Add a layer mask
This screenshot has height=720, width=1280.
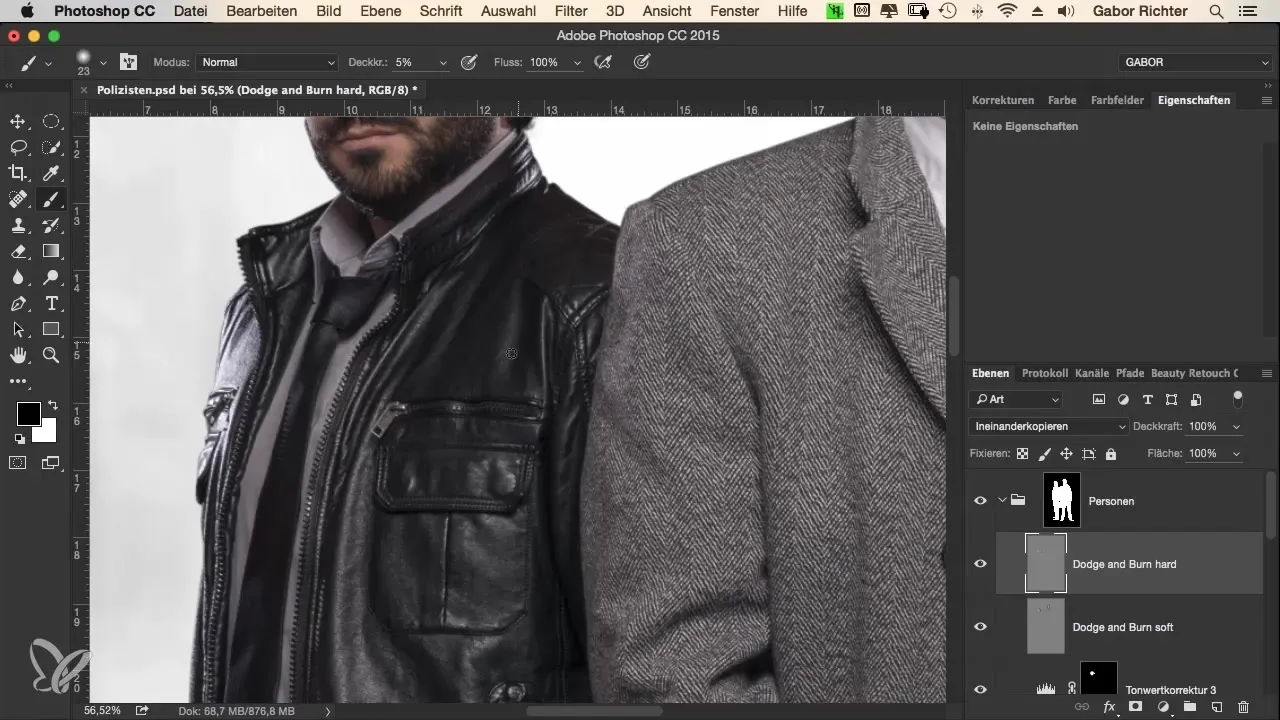click(x=1136, y=706)
